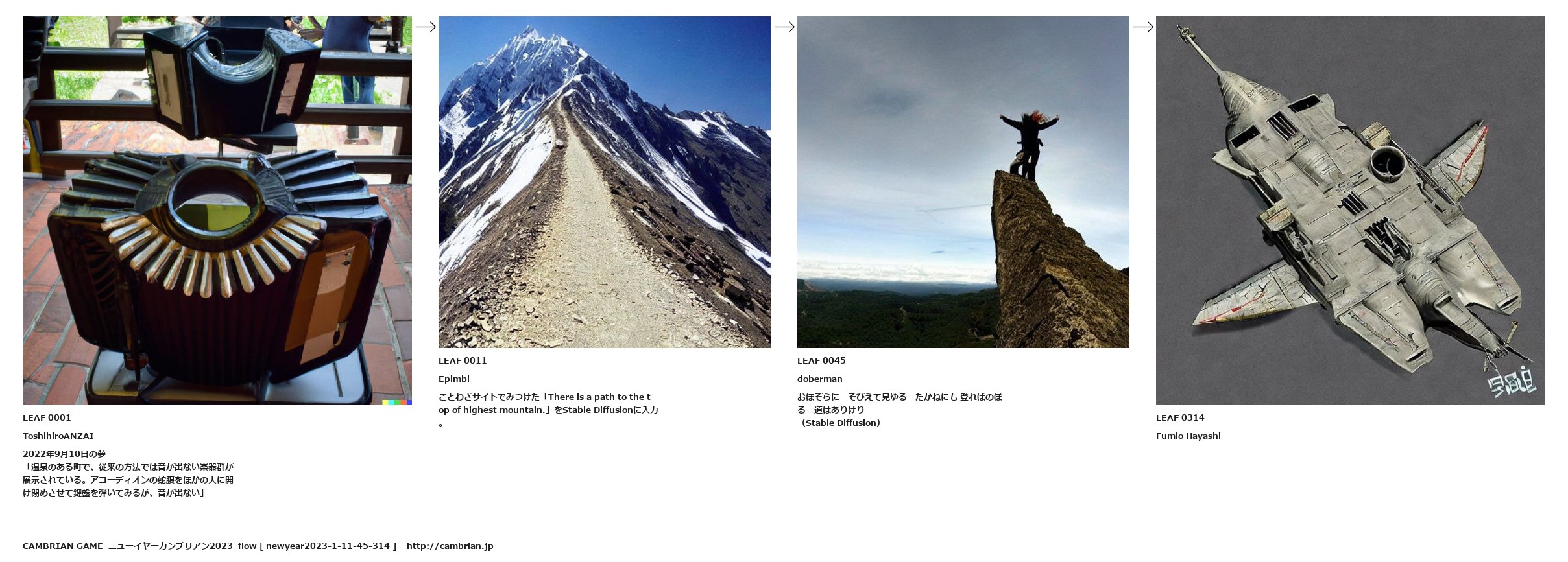The image size is (1568, 562).
Task: Click the CAMBRIAN GAME footer title
Action: pyautogui.click(x=63, y=546)
